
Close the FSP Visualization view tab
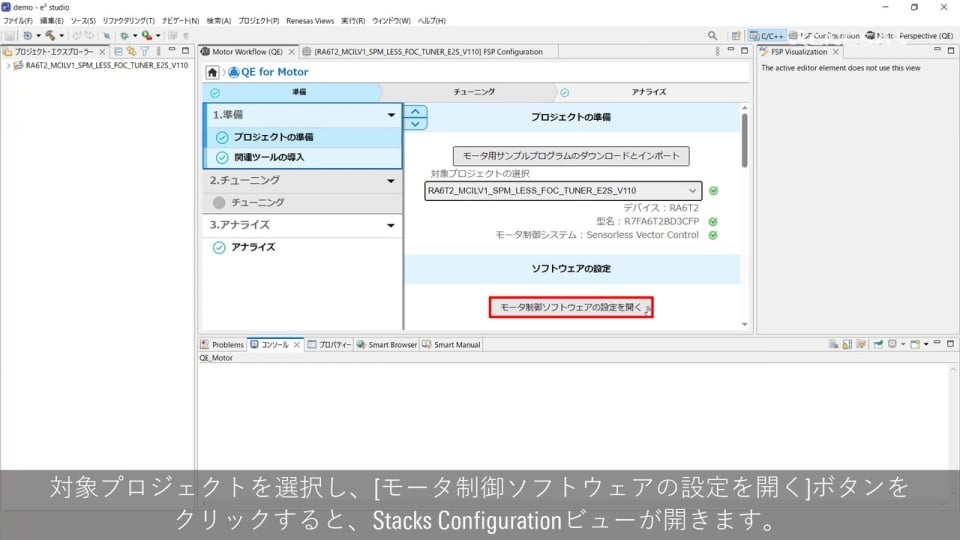[836, 51]
